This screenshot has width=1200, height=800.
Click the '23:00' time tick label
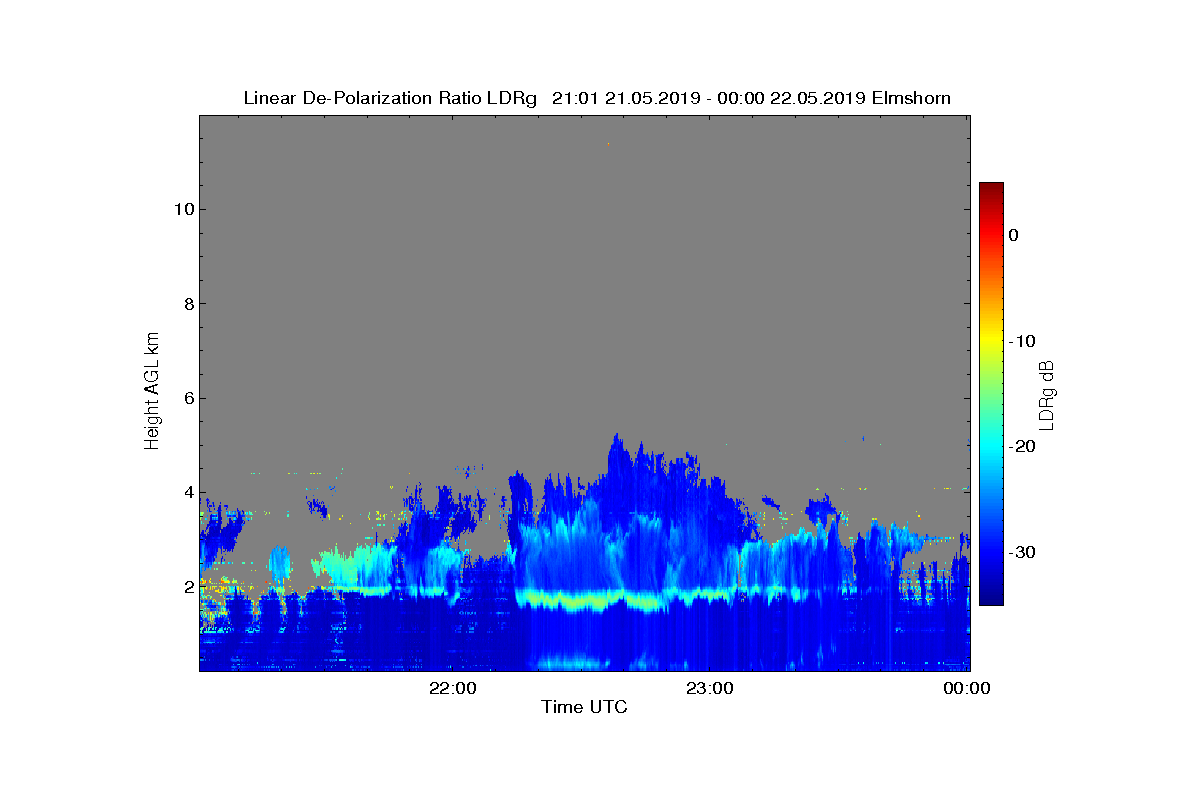[x=710, y=688]
